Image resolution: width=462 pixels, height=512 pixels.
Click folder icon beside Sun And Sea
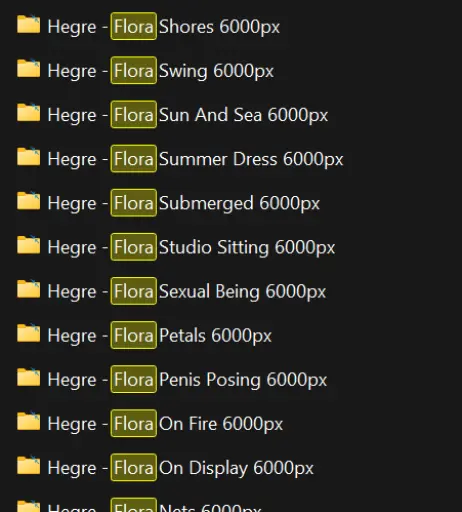(28, 112)
